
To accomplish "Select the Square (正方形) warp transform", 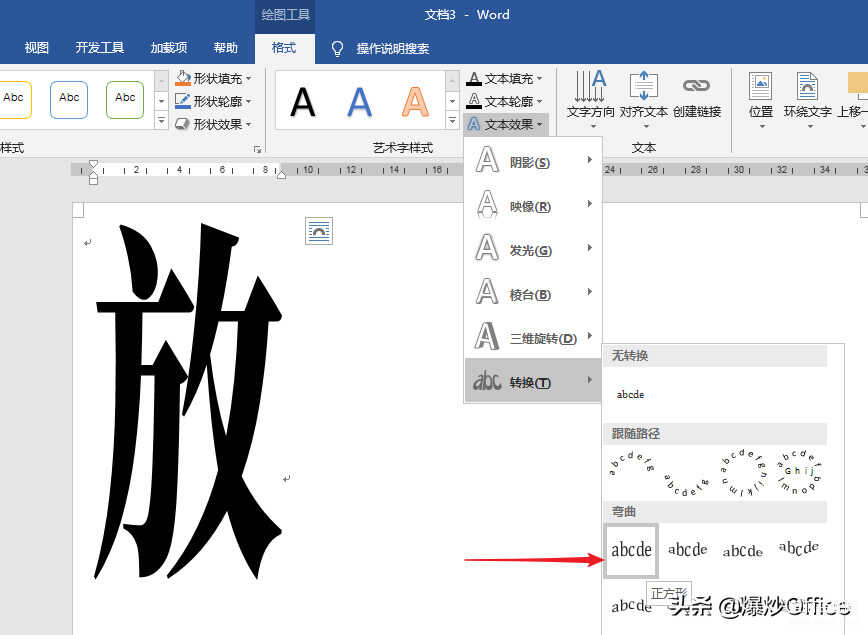I will click(631, 550).
